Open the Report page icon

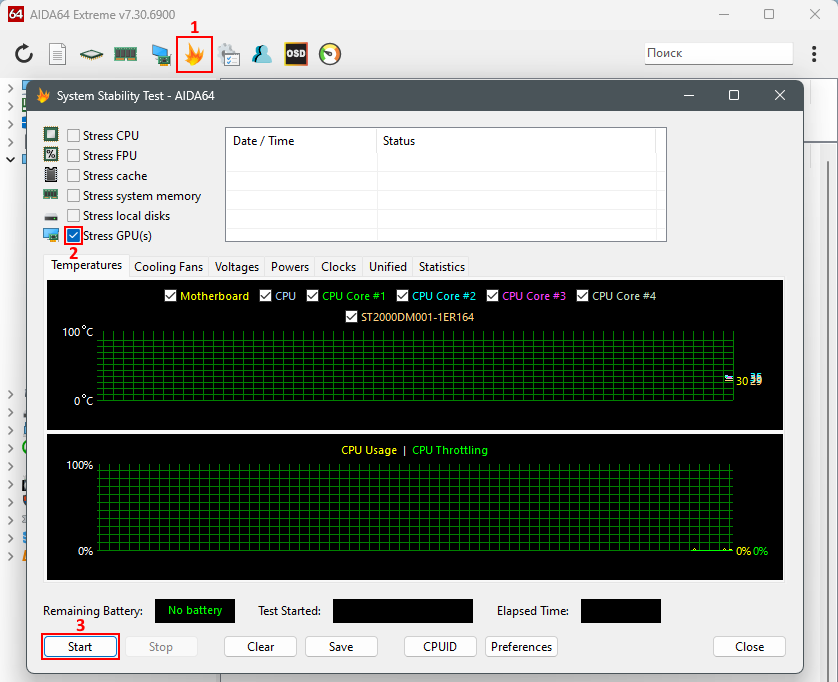coord(57,54)
